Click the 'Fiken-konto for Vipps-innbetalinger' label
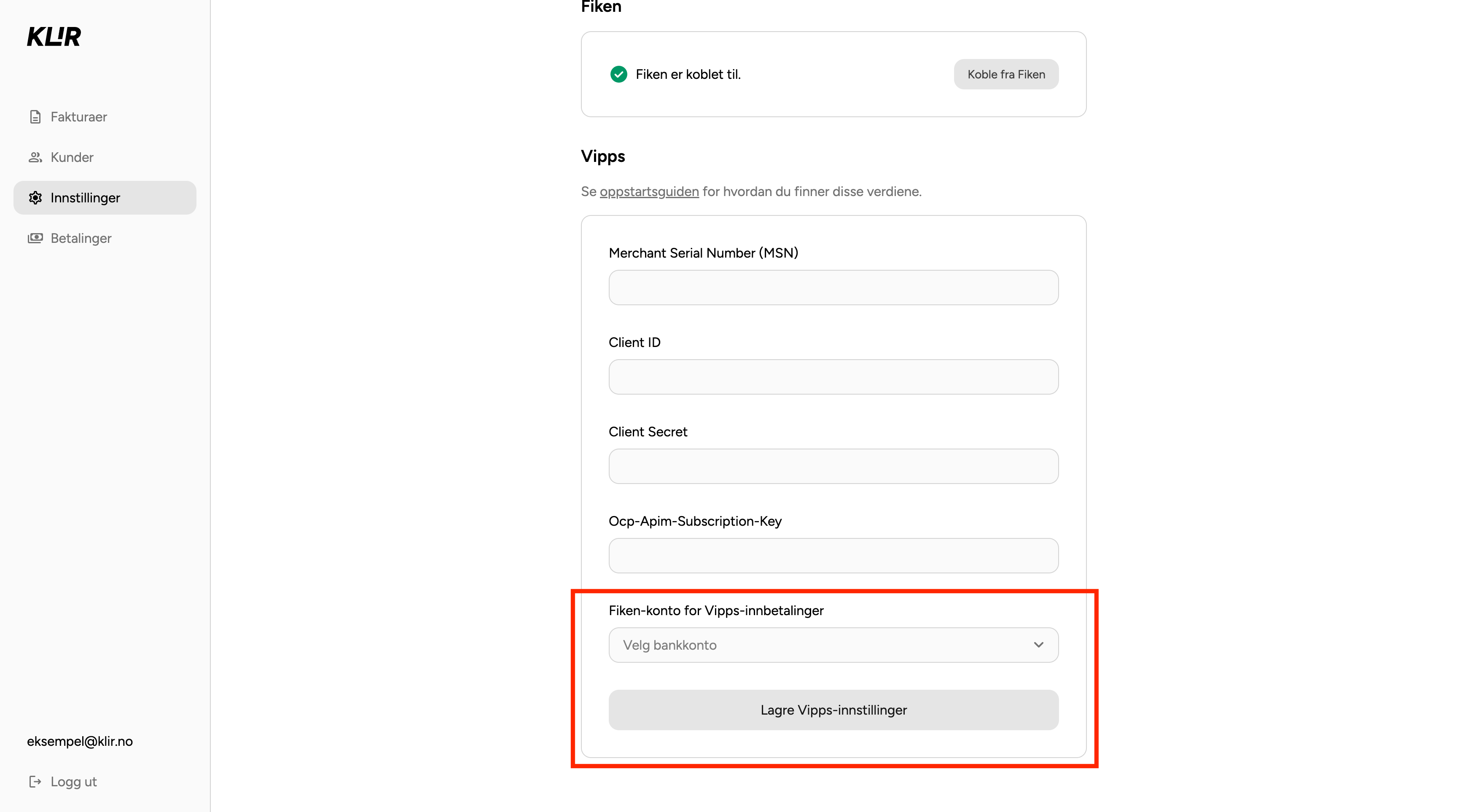This screenshot has height=812, width=1457. [716, 611]
